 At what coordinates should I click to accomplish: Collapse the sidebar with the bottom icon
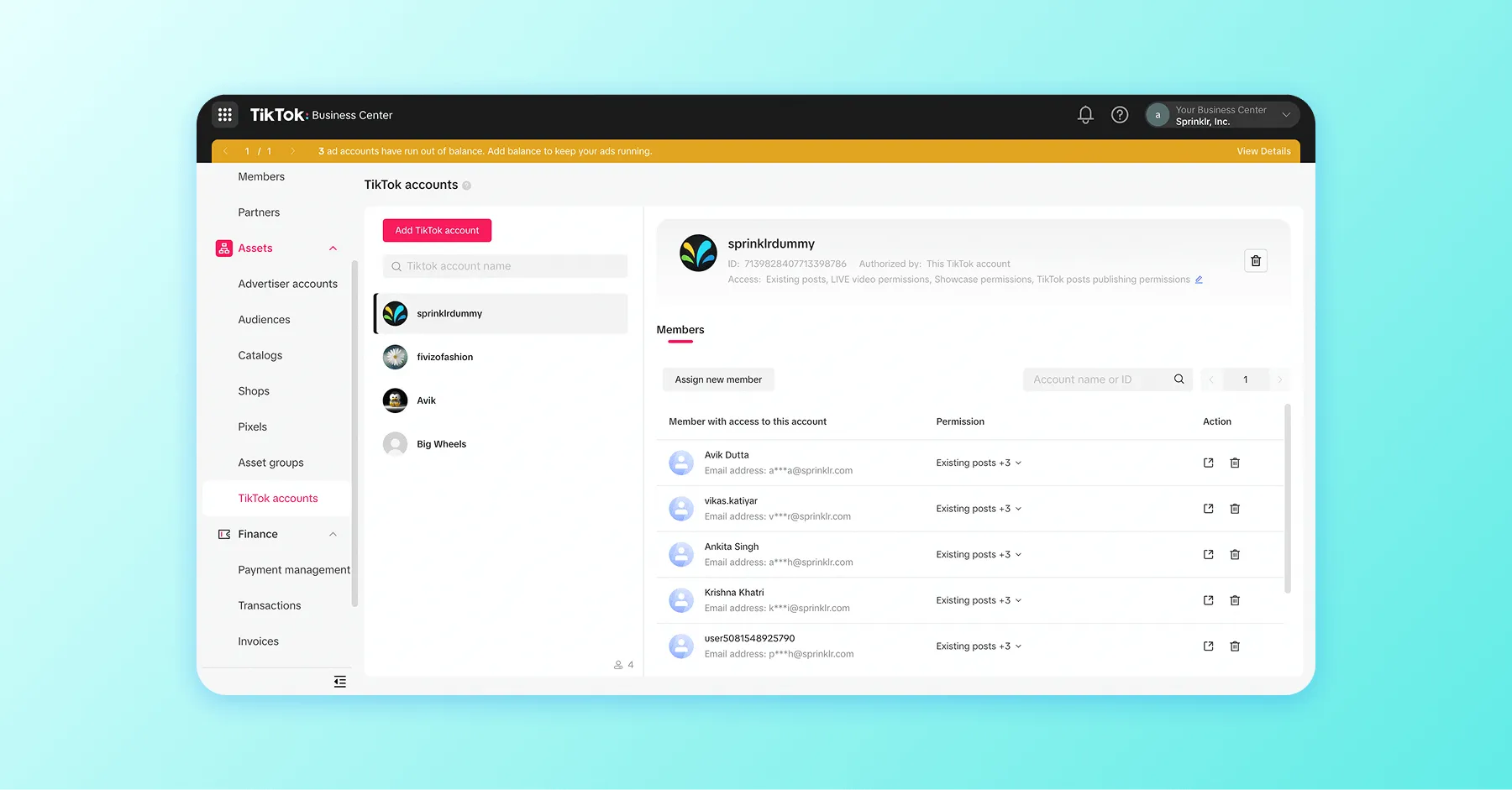[340, 682]
